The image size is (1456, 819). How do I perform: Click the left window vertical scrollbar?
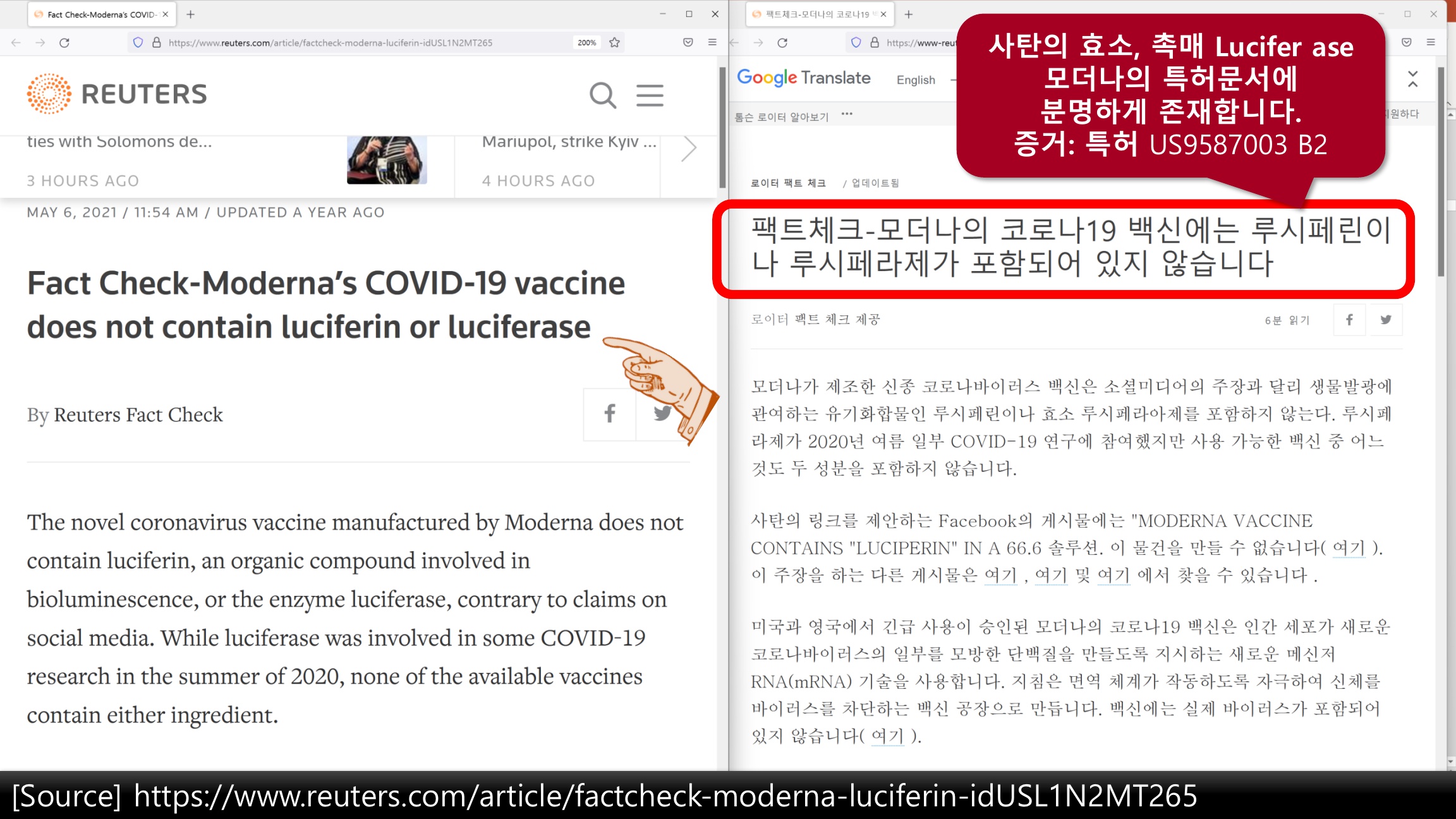tap(722, 126)
